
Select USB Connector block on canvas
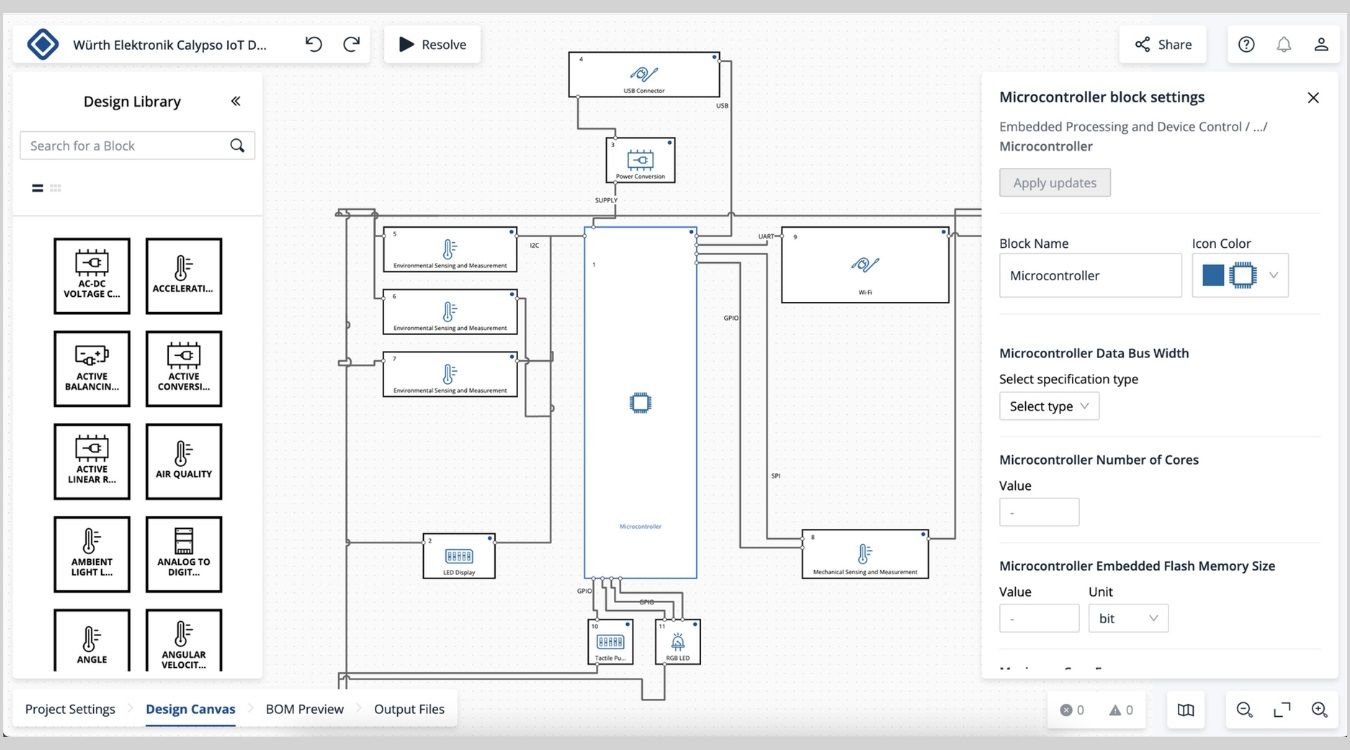[x=644, y=75]
